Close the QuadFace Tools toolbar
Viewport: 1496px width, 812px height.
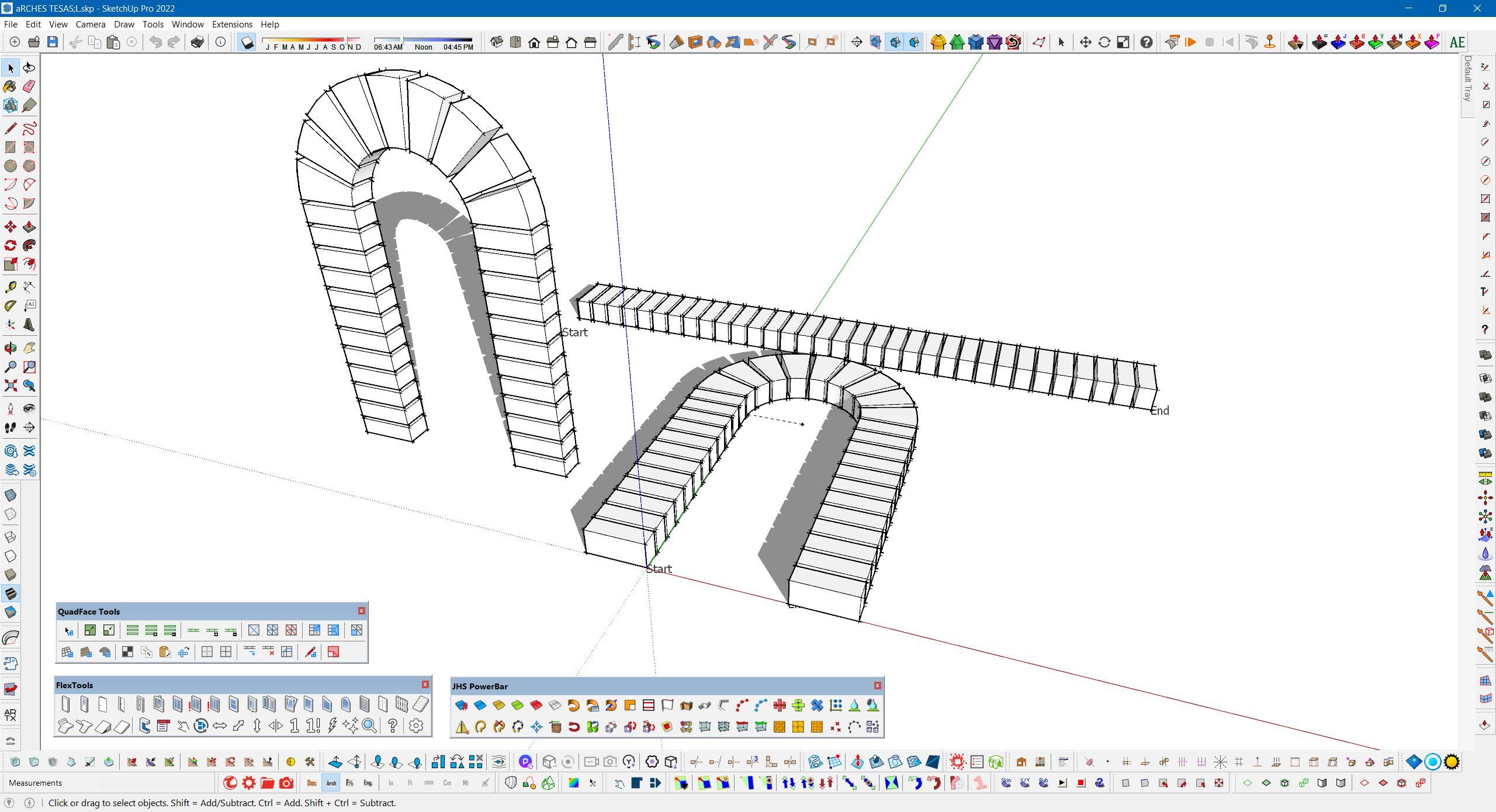pyautogui.click(x=361, y=610)
